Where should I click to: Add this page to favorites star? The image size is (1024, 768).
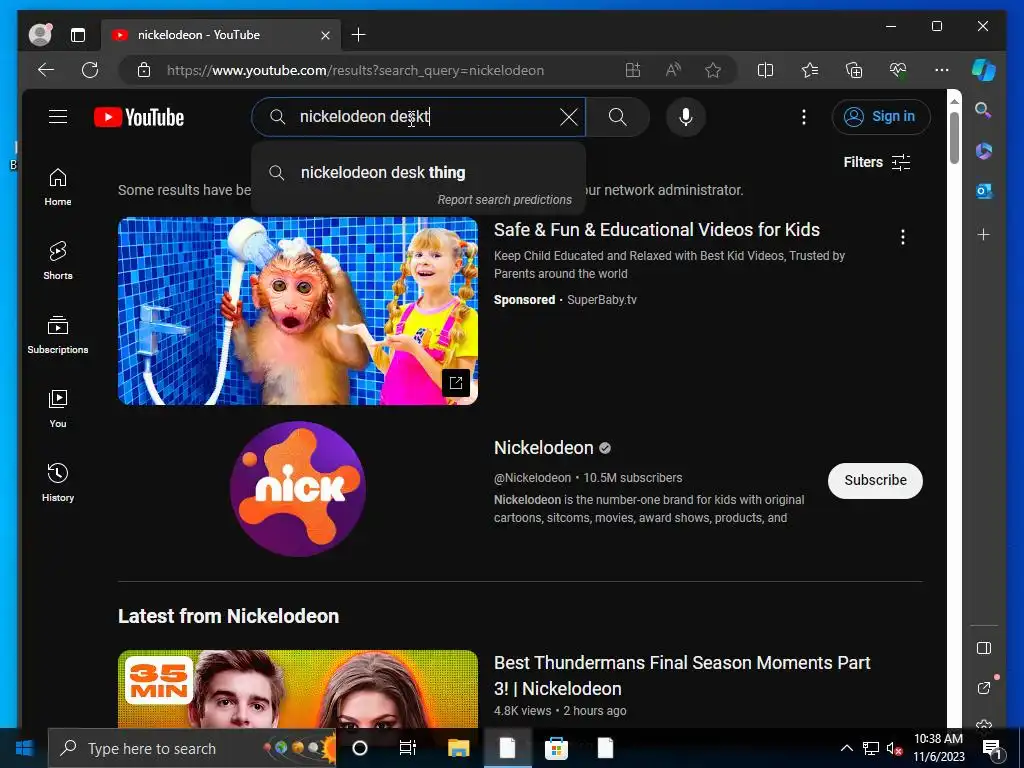point(713,70)
